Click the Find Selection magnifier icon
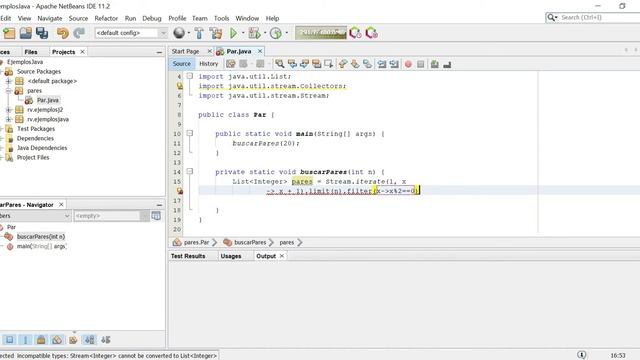Image resolution: width=640 pixels, height=360 pixels. point(280,64)
